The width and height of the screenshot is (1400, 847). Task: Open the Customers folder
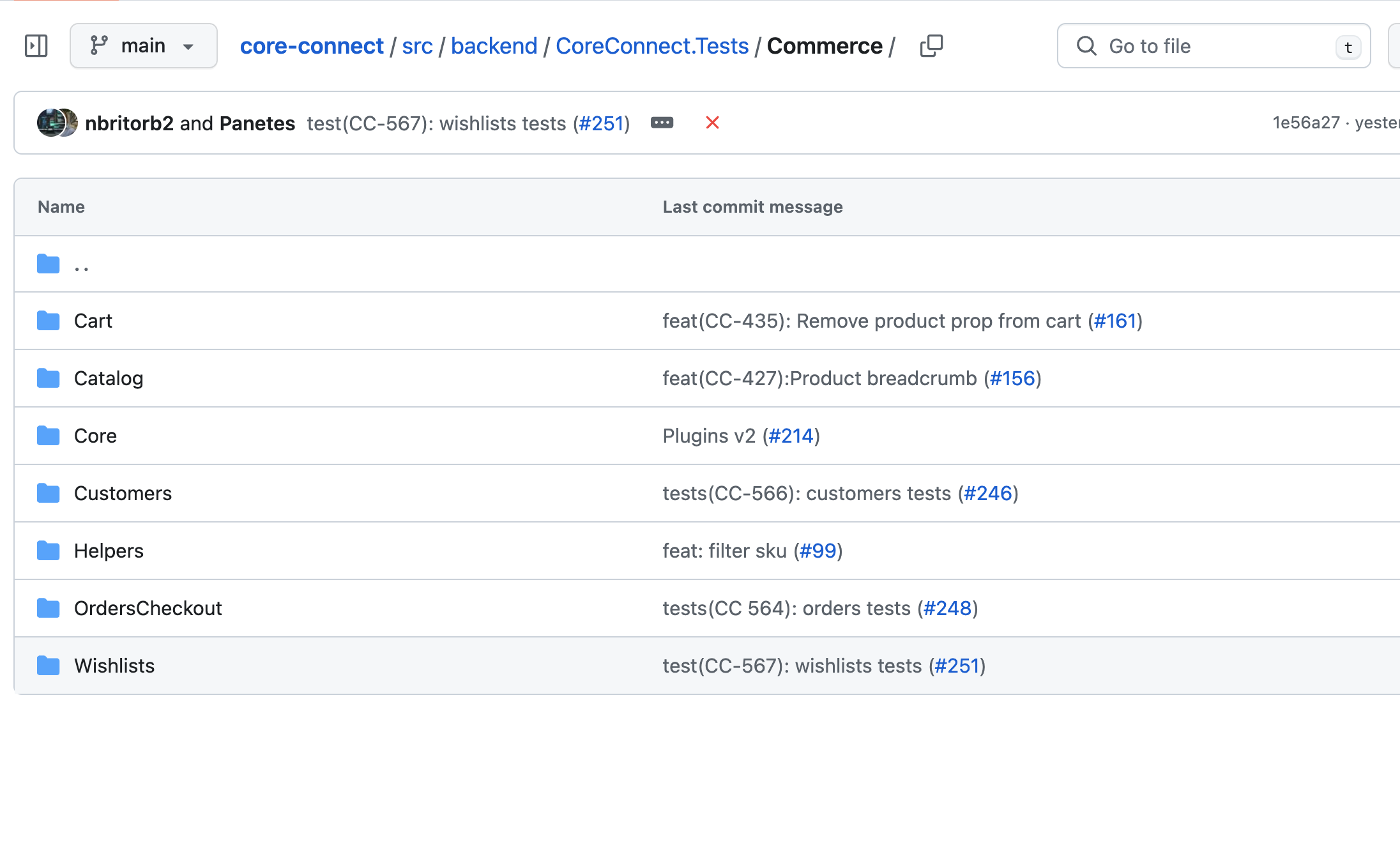pos(123,493)
